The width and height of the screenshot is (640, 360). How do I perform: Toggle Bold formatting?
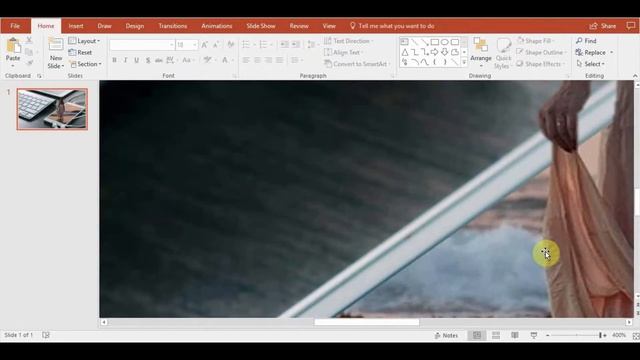tap(114, 60)
